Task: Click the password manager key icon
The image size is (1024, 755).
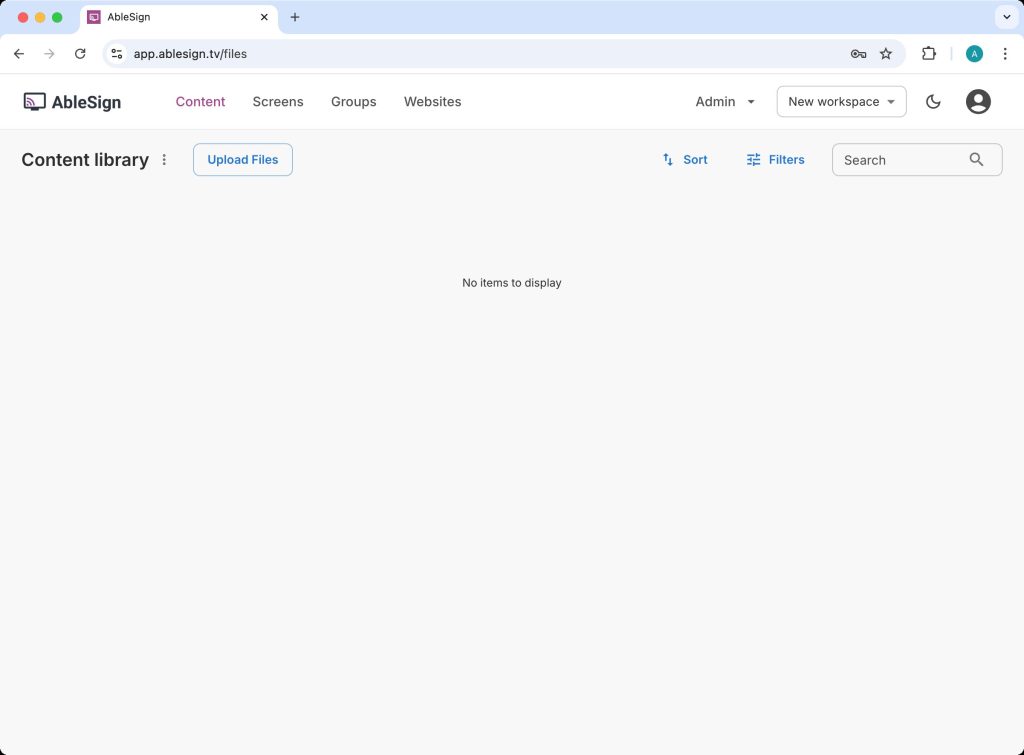Action: coord(858,54)
